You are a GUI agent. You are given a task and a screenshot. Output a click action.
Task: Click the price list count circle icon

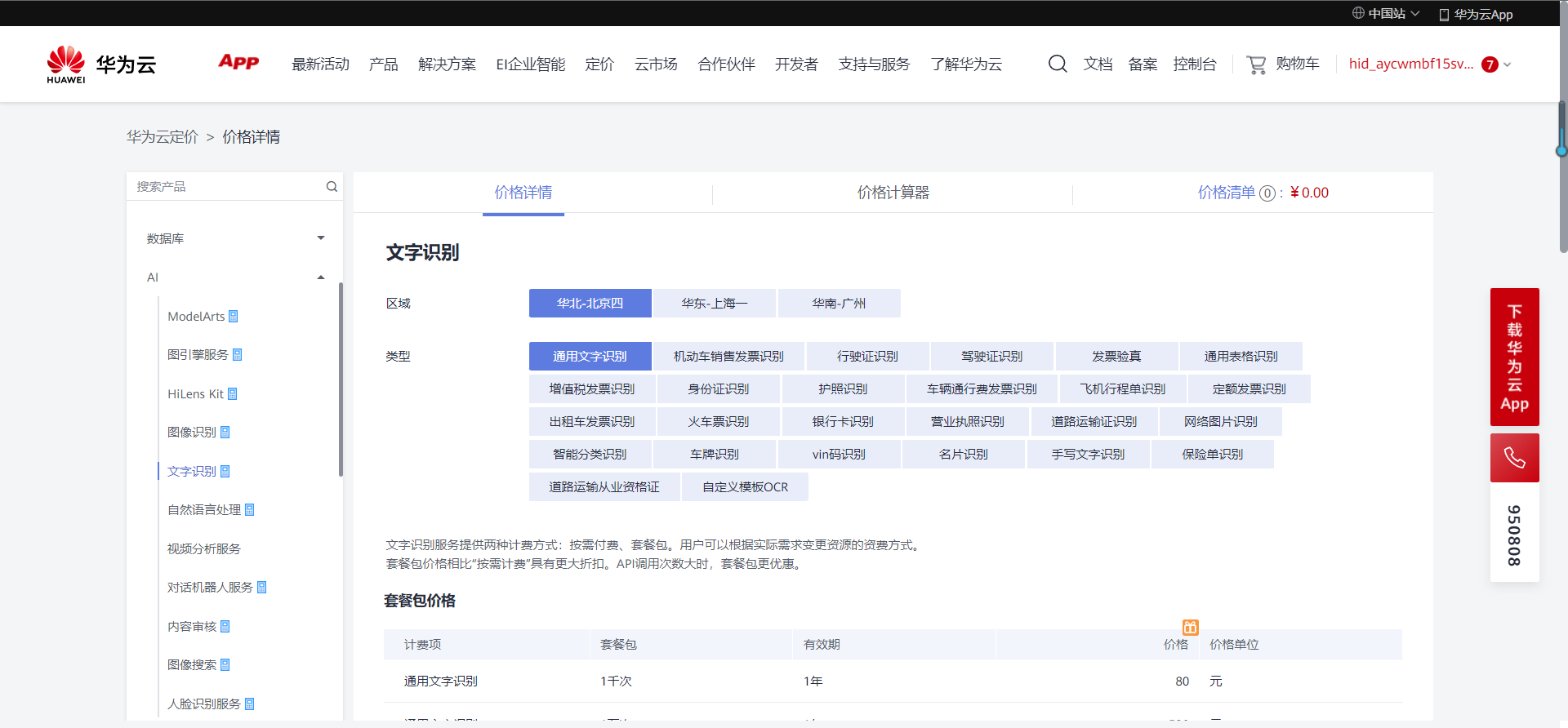pos(1267,193)
